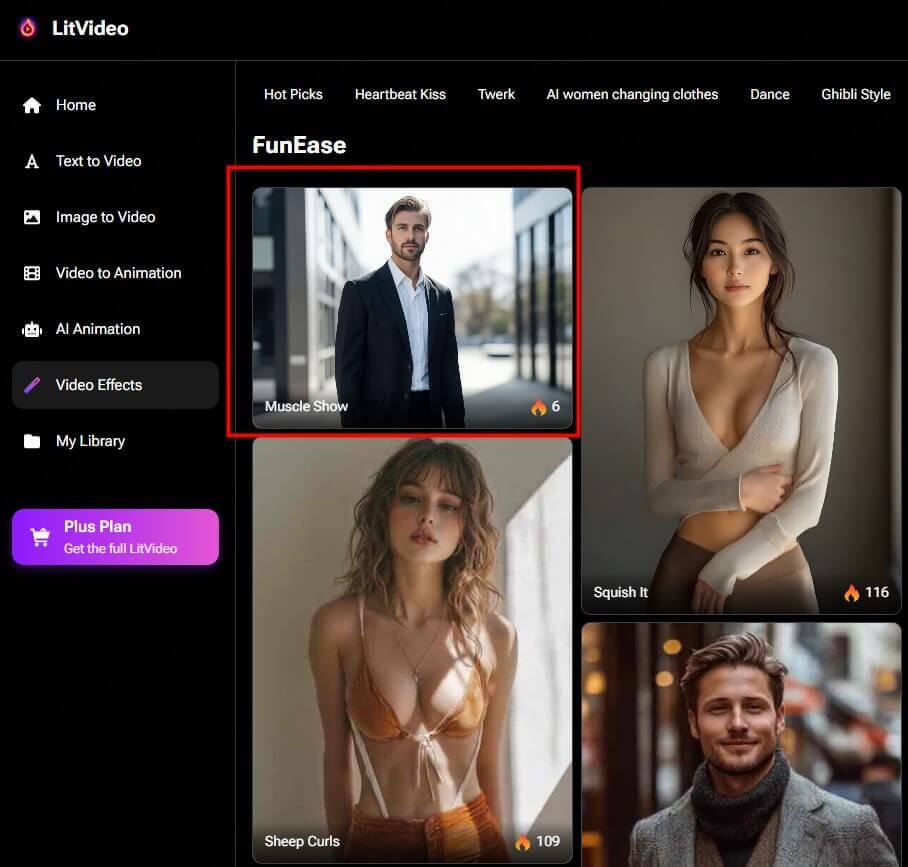Click the LitVideo brand name text
Screen dimensions: 908x867
90,28
